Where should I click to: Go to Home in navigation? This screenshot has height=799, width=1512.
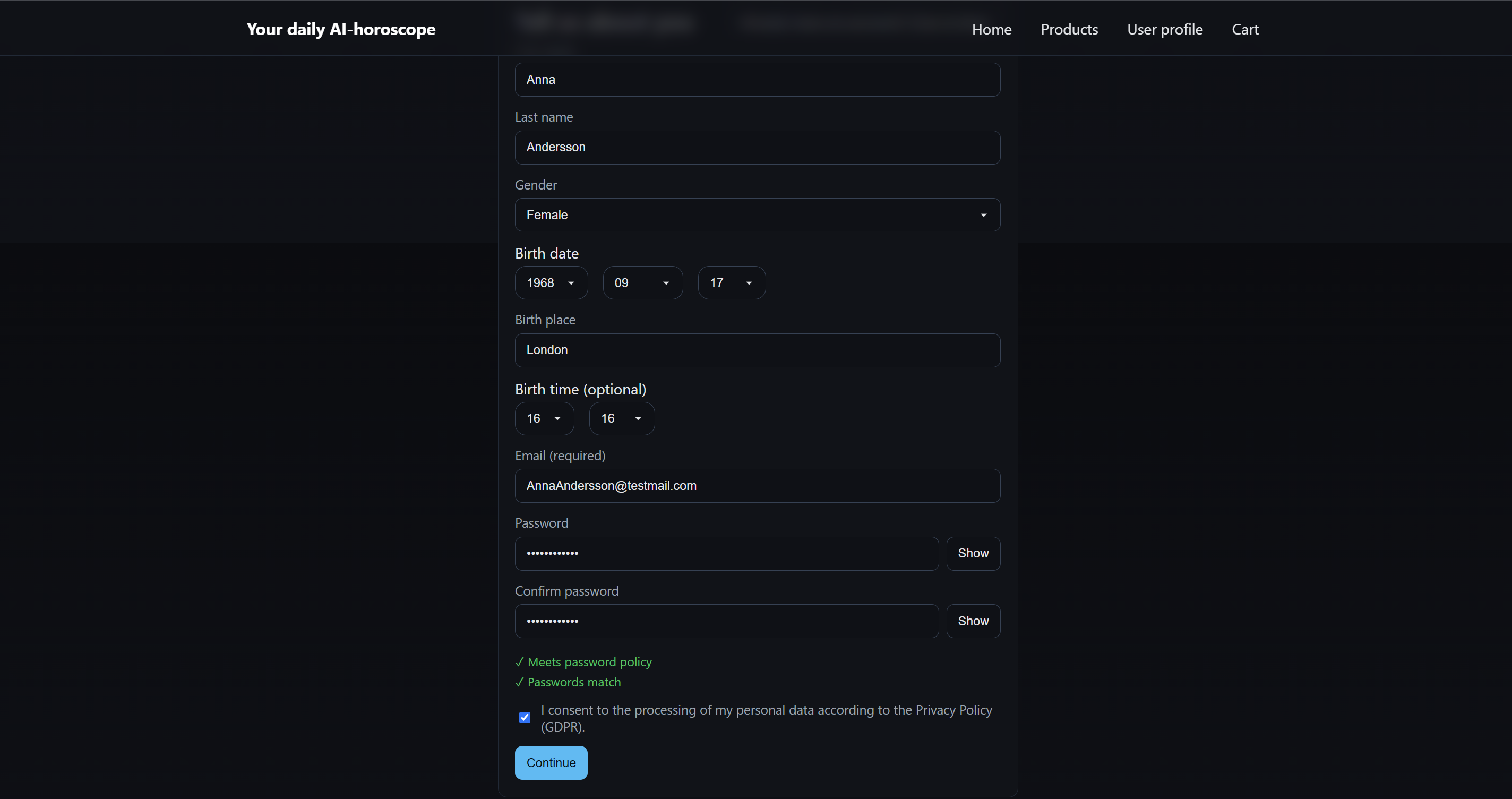[x=991, y=29]
